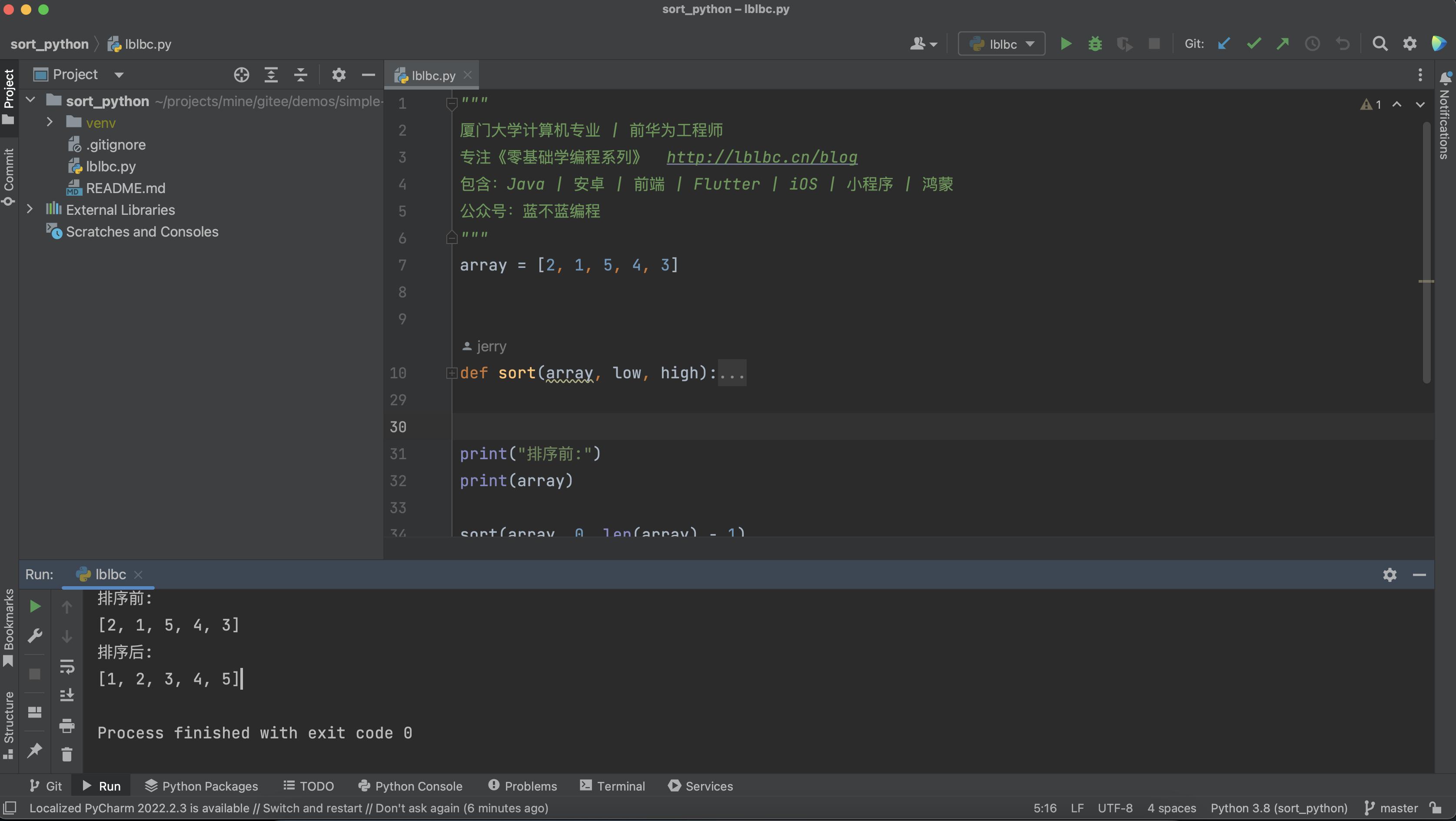Toggle the read-only lock in status bar

pos(1435,808)
